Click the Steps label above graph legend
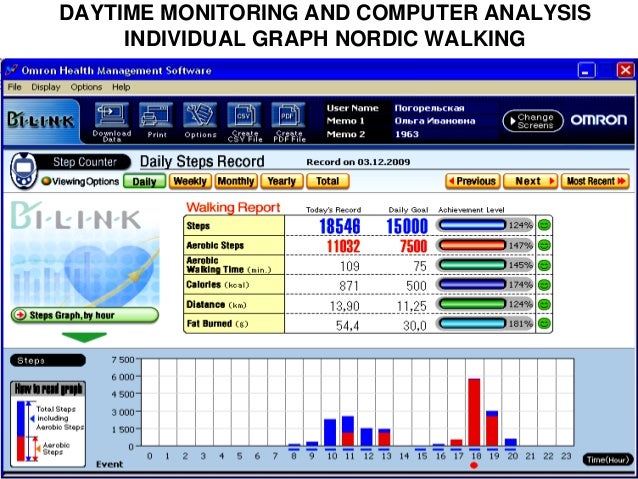The width and height of the screenshot is (638, 479). click(48, 361)
